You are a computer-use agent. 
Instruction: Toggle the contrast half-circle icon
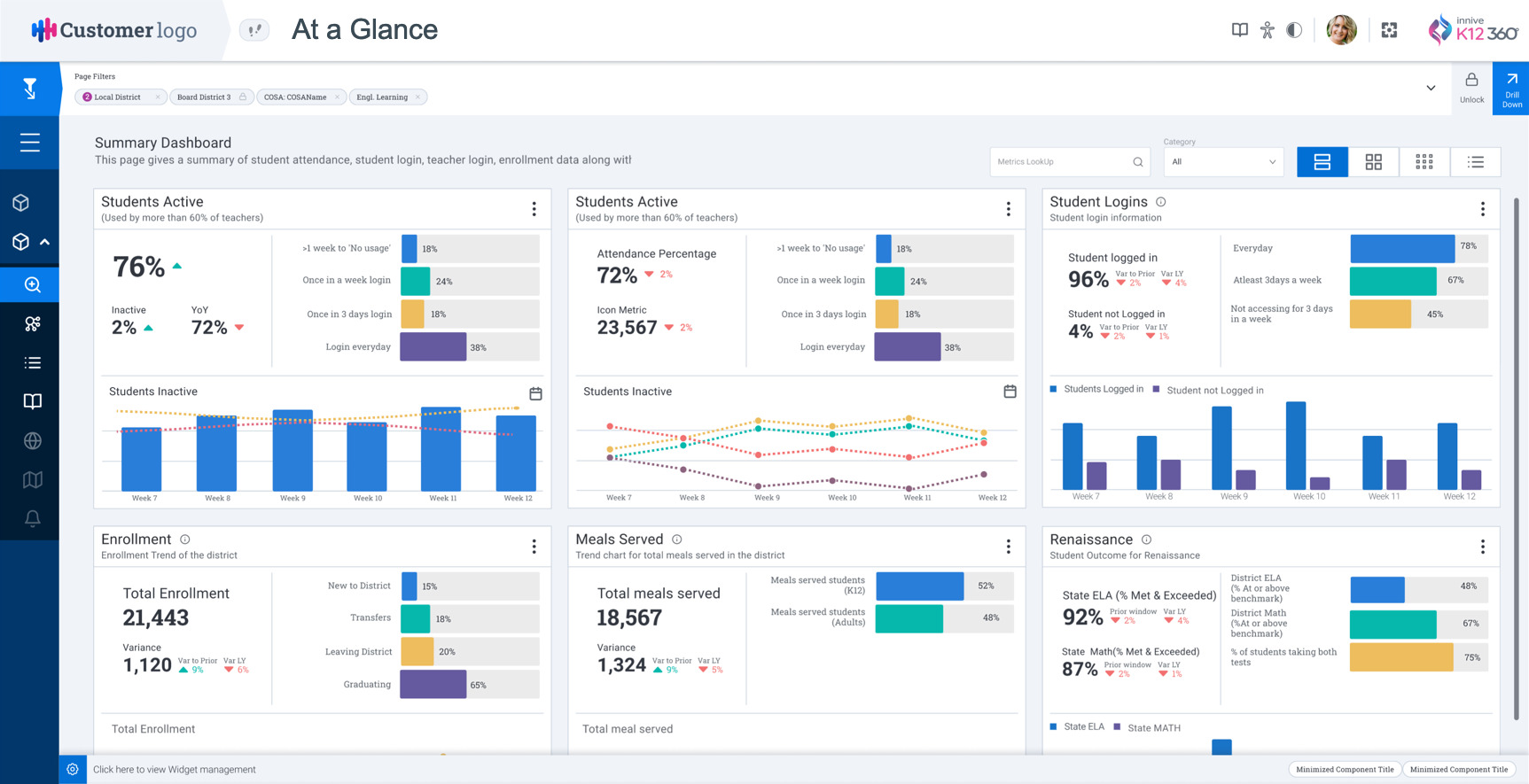(x=1294, y=30)
